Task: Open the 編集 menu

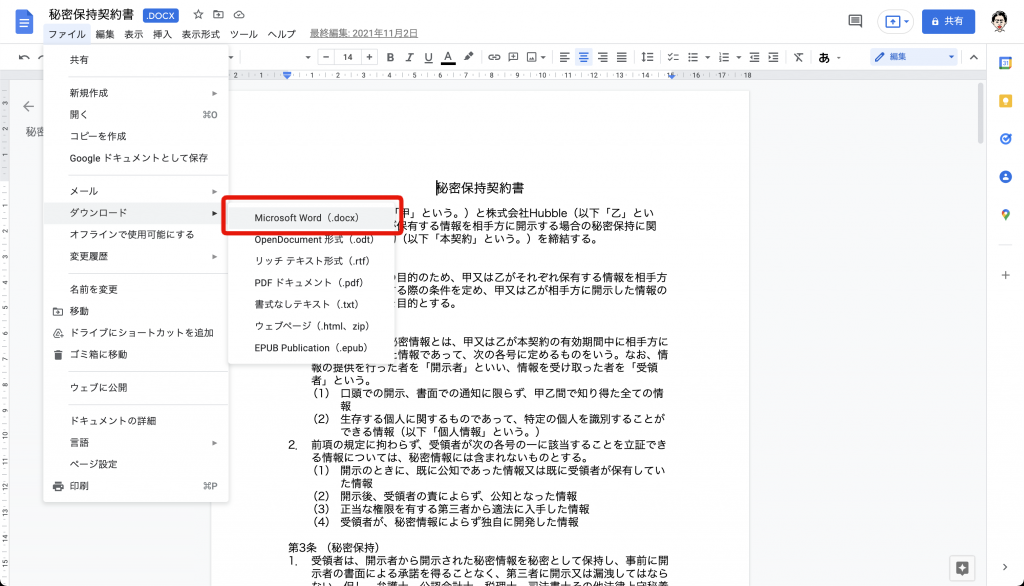Action: point(104,34)
